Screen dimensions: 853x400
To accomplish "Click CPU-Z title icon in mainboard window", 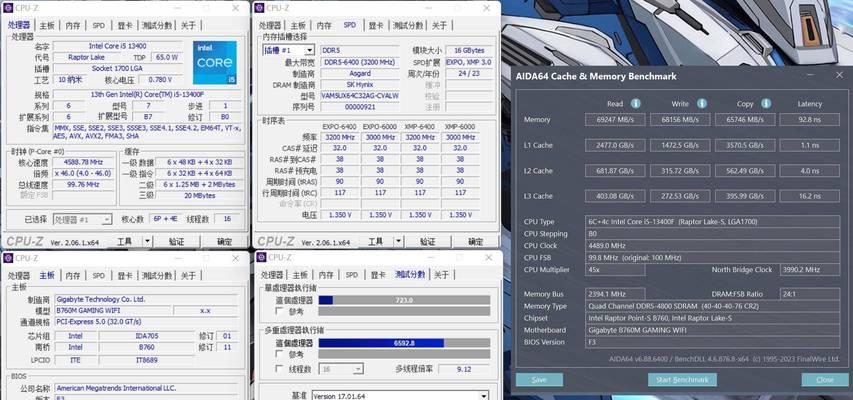I will pyautogui.click(x=8, y=258).
